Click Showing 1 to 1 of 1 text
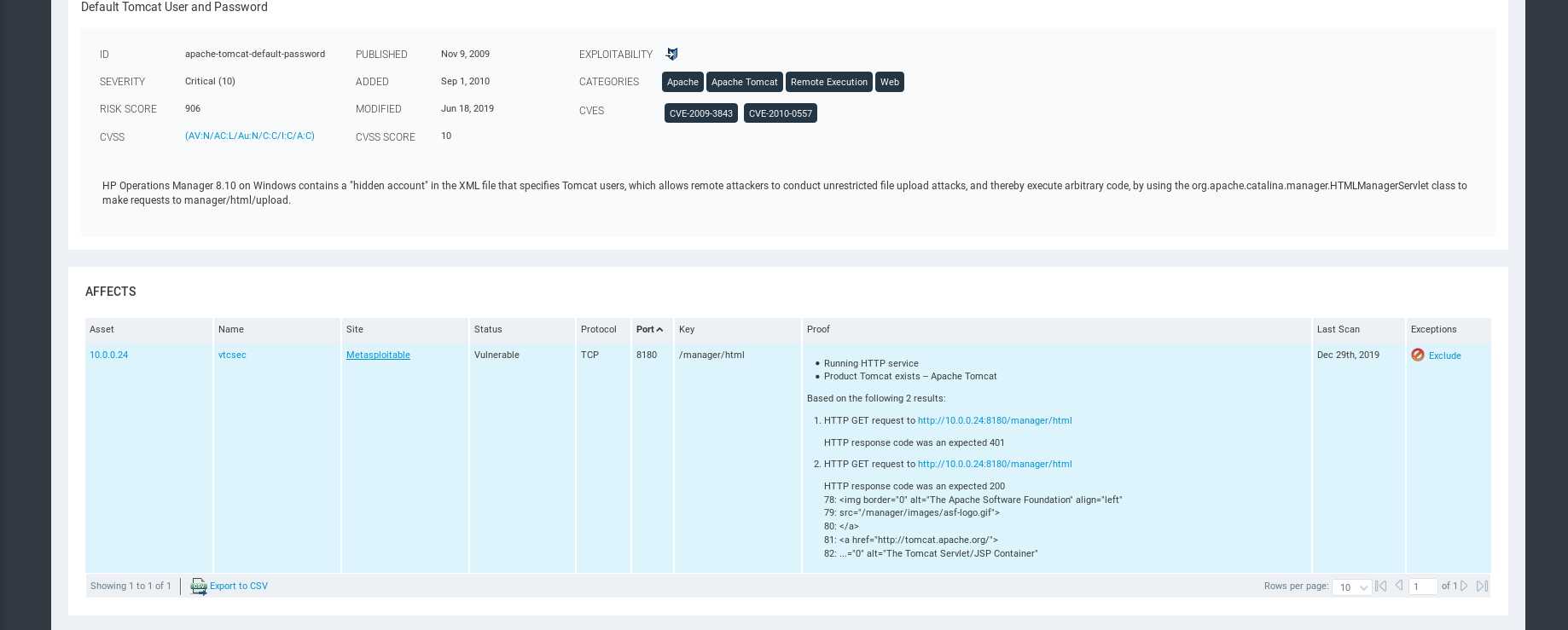This screenshot has height=630, width=1568. (x=131, y=586)
